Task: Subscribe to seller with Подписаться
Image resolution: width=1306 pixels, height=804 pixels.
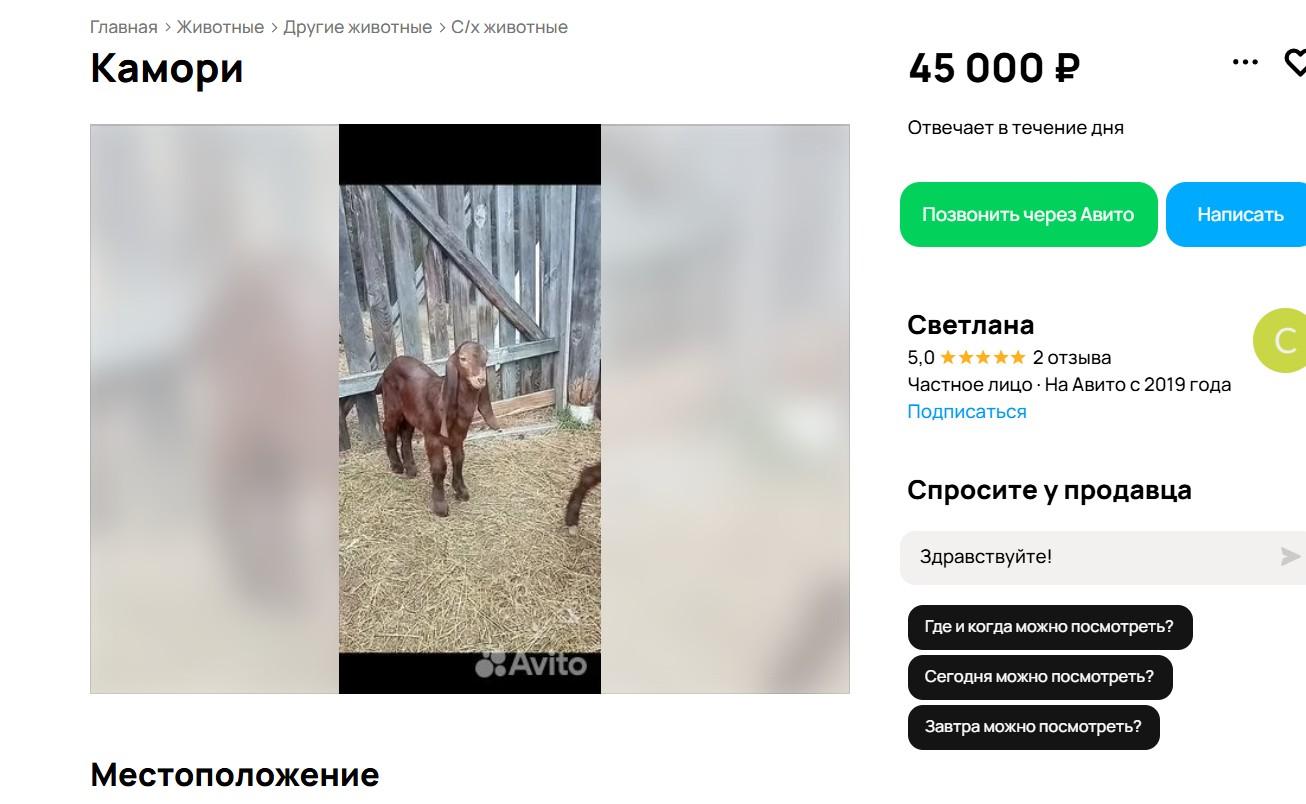Action: [x=966, y=411]
